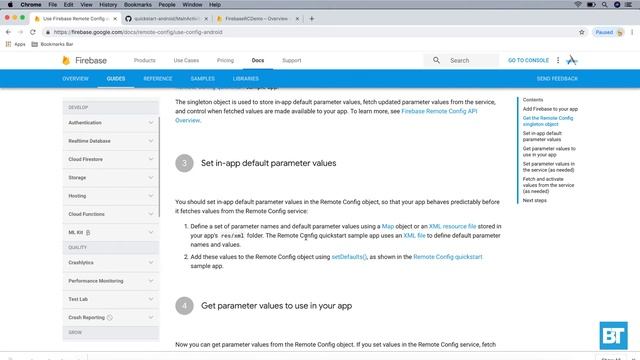640x360 pixels.
Task: Jump to Next steps in Contents
Action: point(535,200)
